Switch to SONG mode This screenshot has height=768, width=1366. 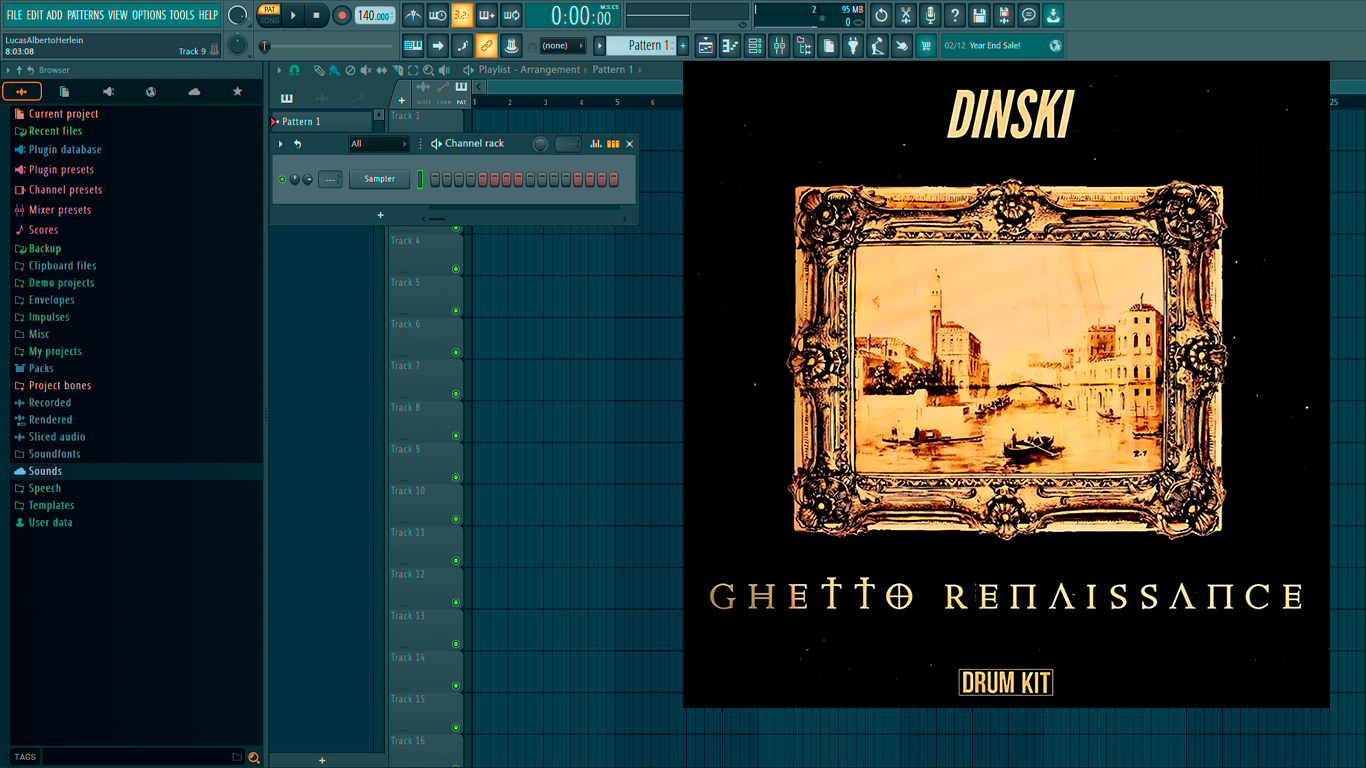(269, 20)
